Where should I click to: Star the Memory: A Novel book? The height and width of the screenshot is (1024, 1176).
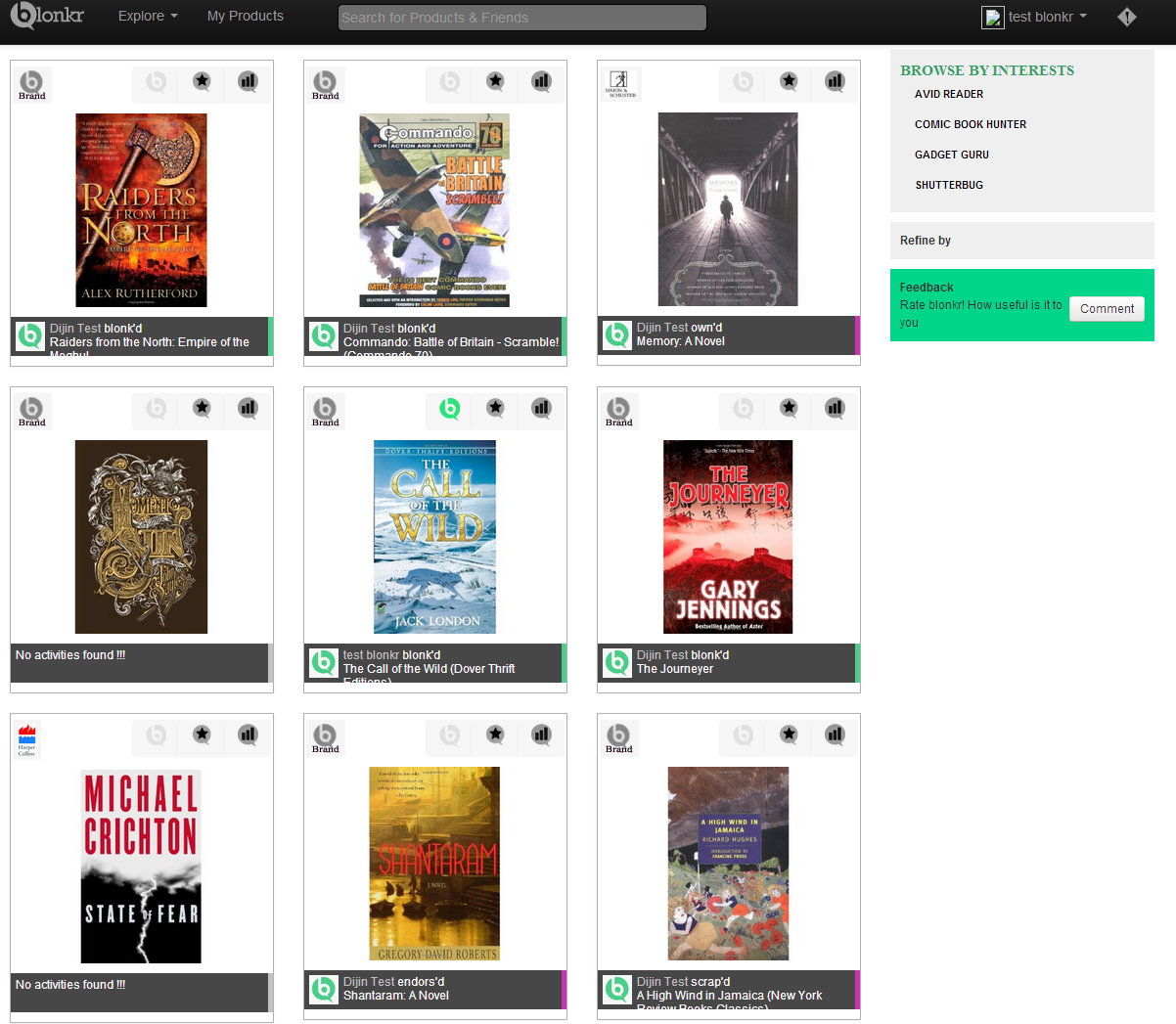pos(789,81)
